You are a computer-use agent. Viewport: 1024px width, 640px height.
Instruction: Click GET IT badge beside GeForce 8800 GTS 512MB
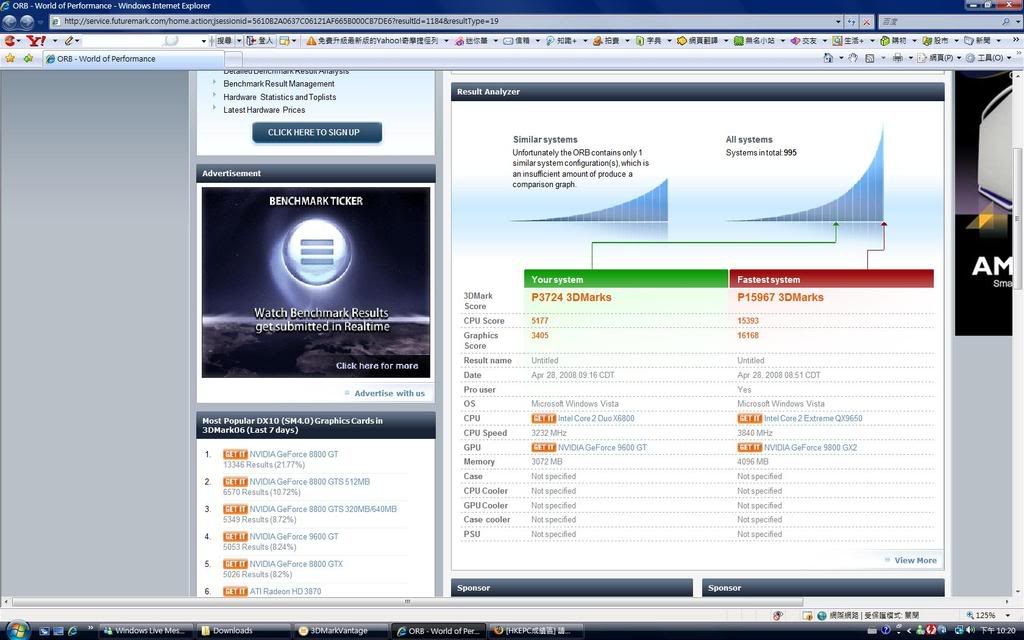235,481
